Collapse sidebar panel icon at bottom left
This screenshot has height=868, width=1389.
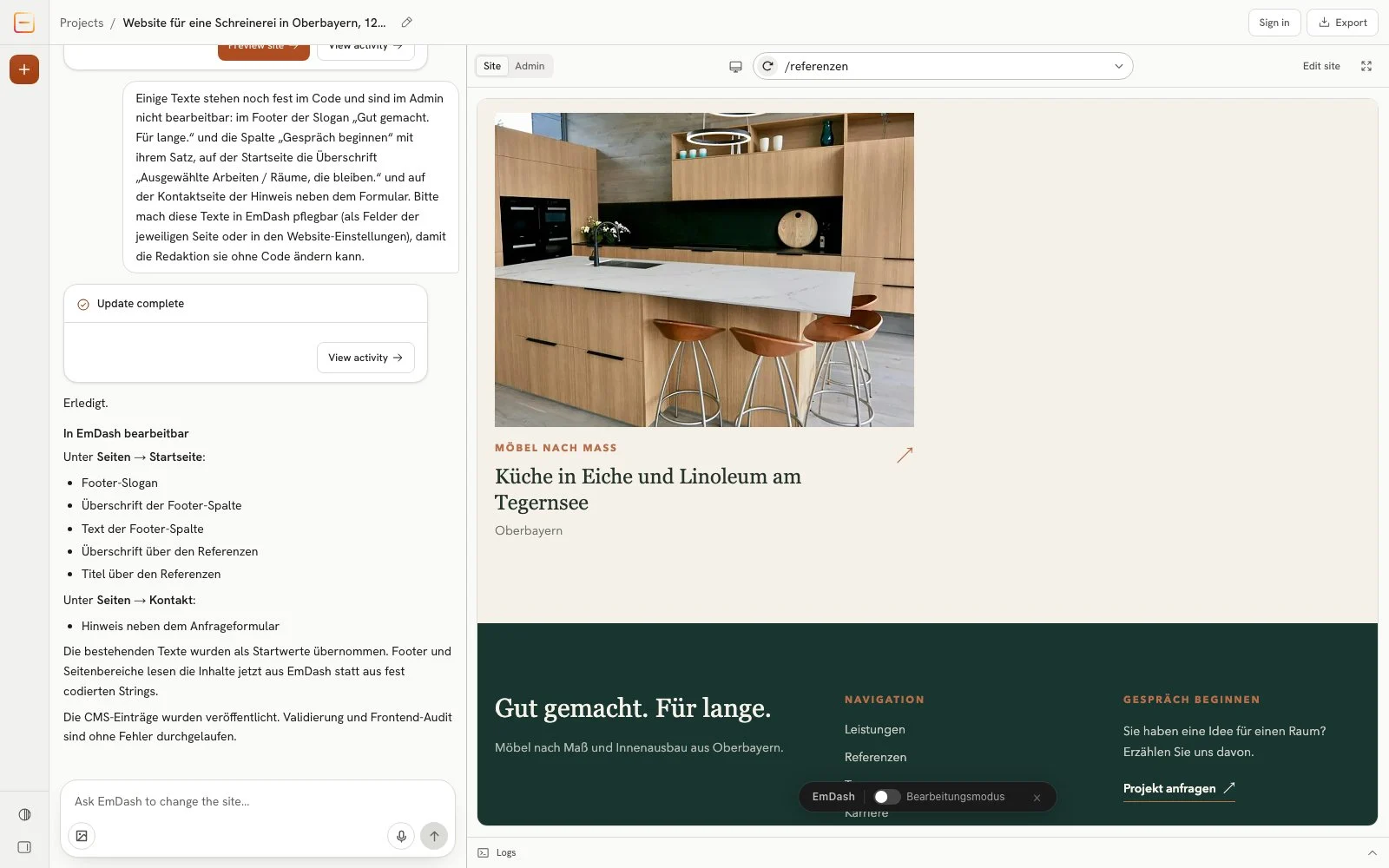pos(24,847)
